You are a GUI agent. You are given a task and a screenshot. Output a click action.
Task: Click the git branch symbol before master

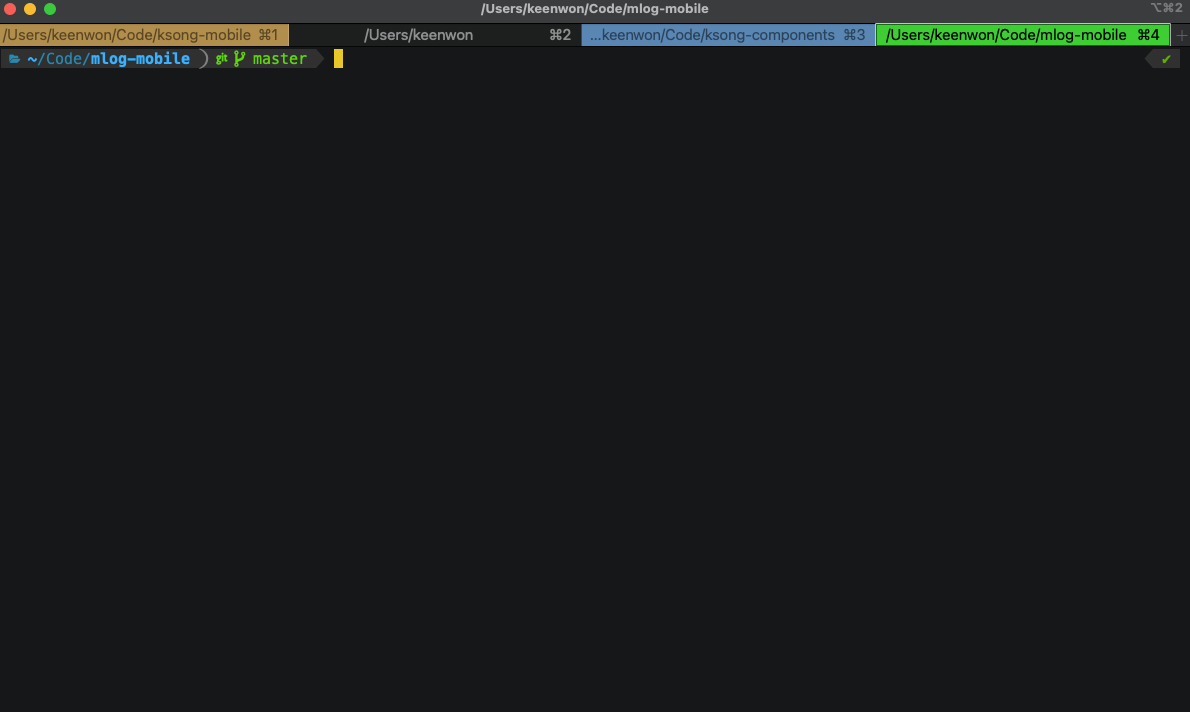click(239, 59)
